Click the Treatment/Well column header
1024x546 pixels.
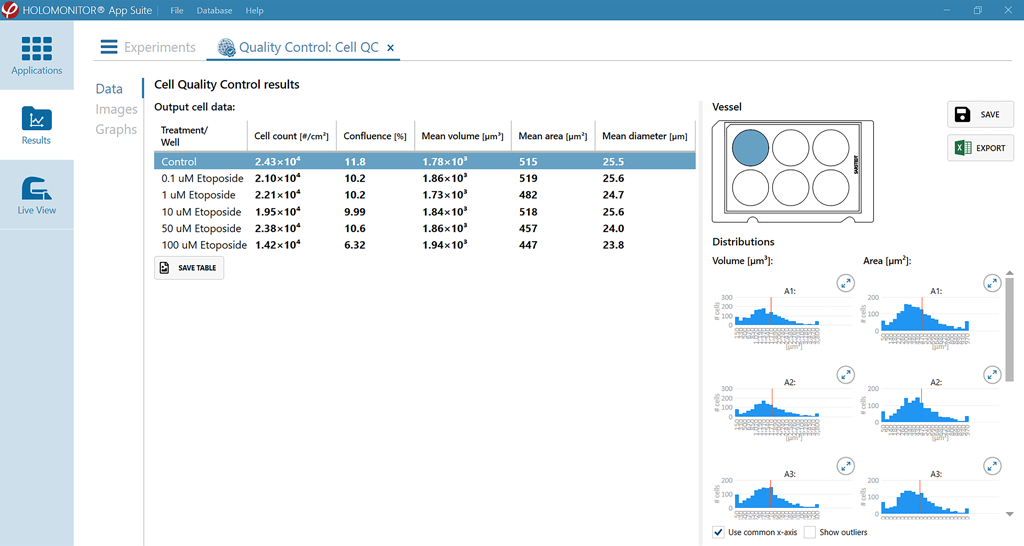pyautogui.click(x=200, y=136)
